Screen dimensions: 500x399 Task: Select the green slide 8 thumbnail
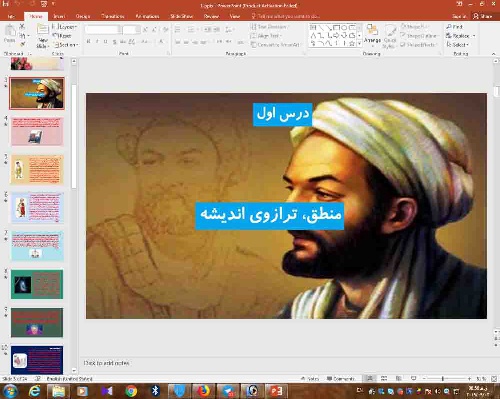(37, 284)
